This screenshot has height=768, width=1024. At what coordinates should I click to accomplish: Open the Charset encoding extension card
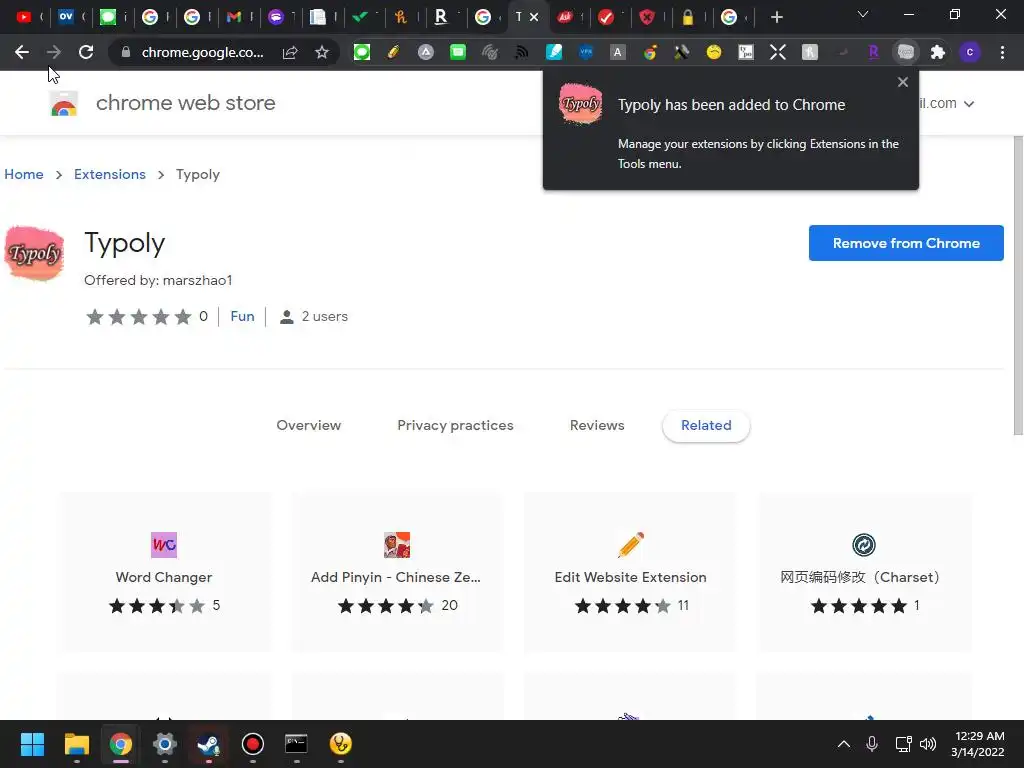[863, 572]
